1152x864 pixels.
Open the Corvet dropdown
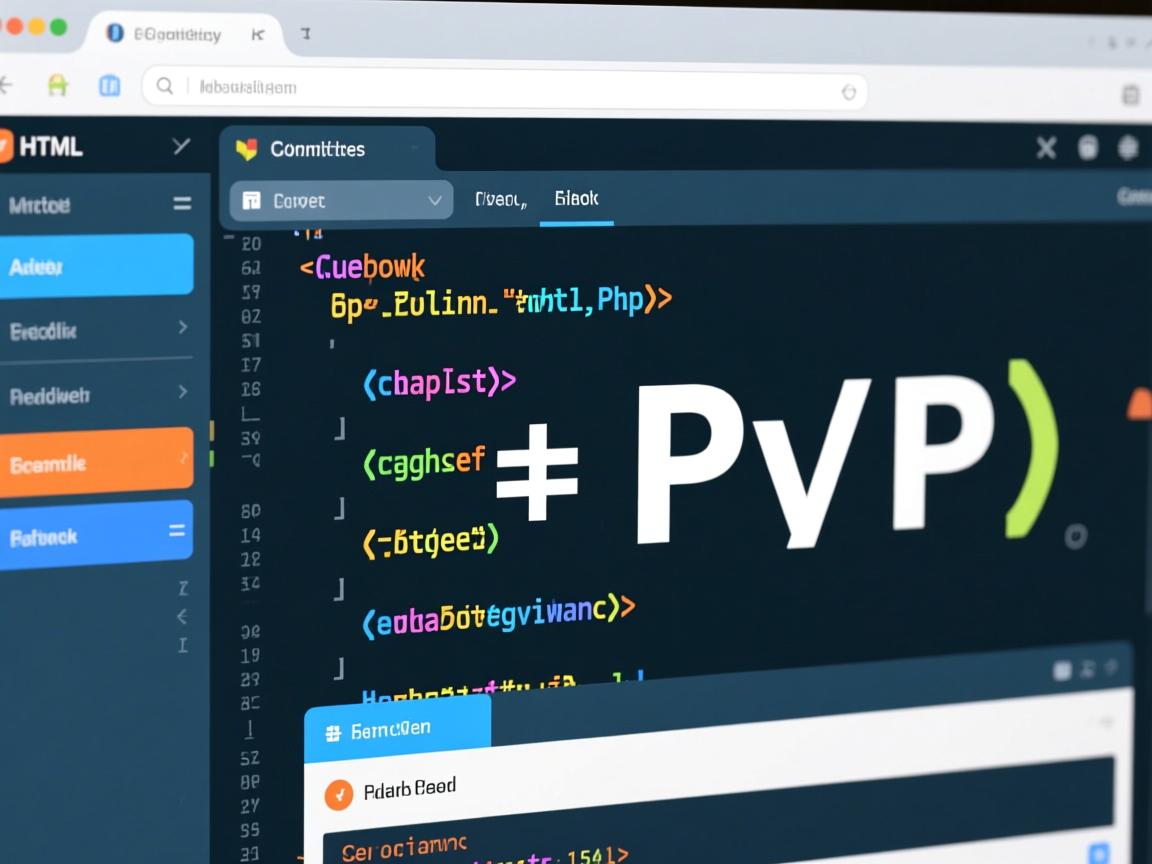tap(341, 200)
